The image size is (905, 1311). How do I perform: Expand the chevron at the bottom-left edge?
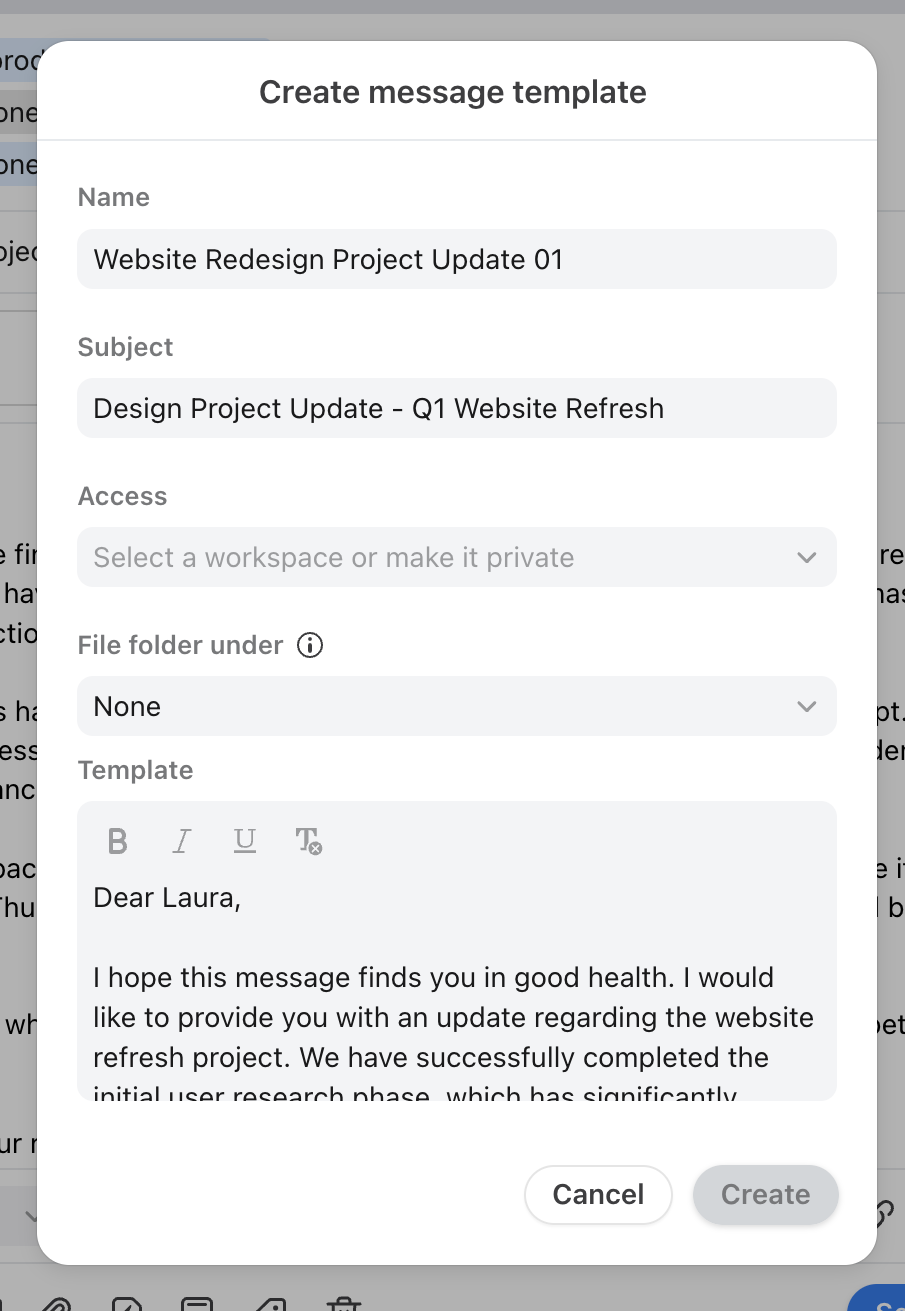[x=30, y=1217]
